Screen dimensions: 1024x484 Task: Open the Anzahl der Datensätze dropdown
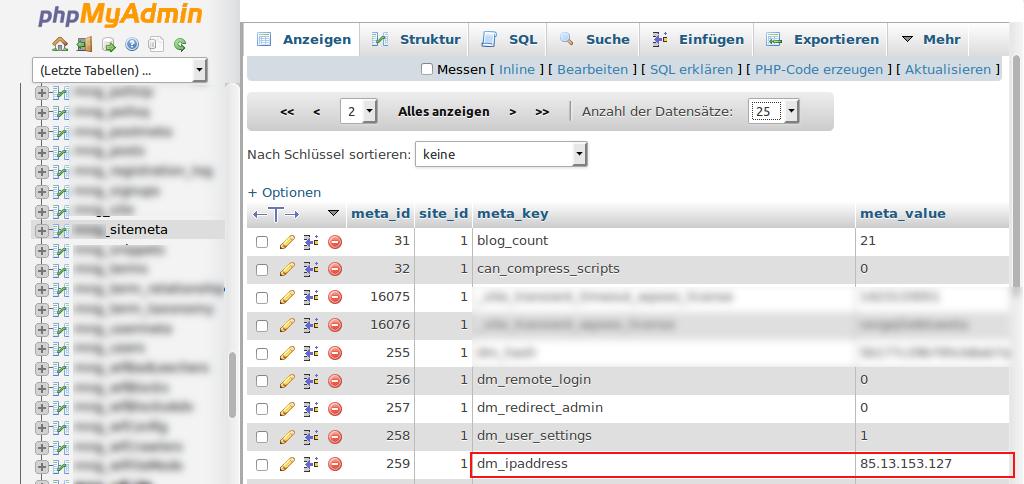775,111
